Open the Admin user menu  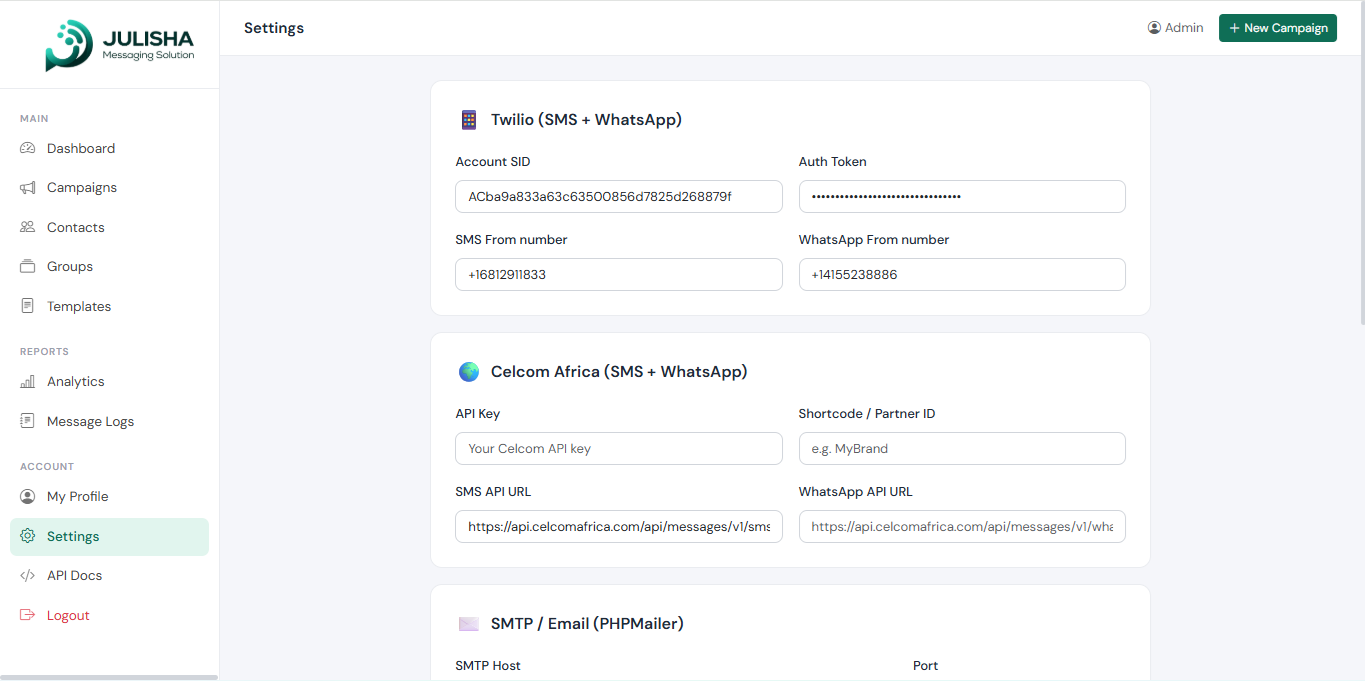point(1175,28)
